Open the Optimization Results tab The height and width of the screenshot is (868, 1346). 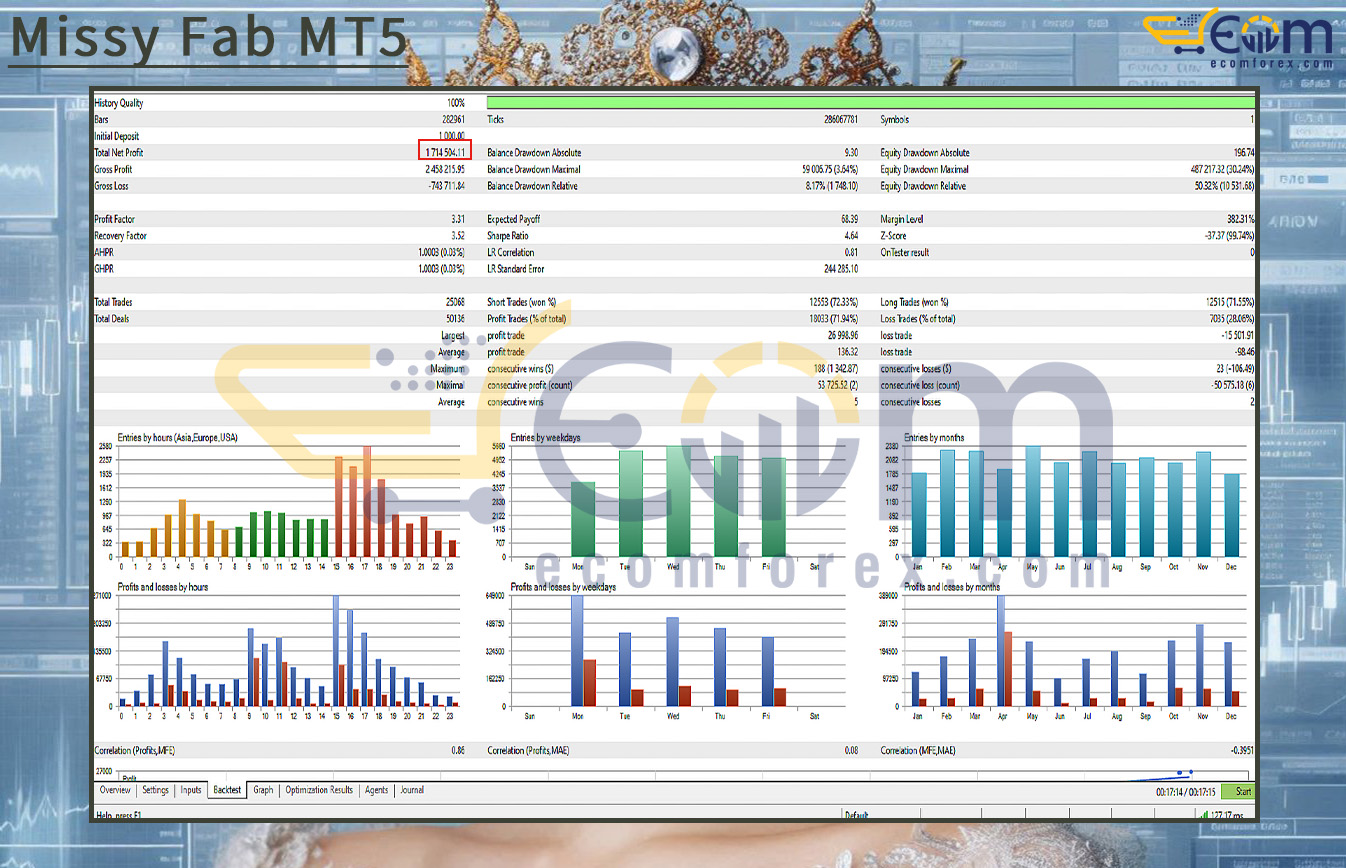(x=319, y=790)
